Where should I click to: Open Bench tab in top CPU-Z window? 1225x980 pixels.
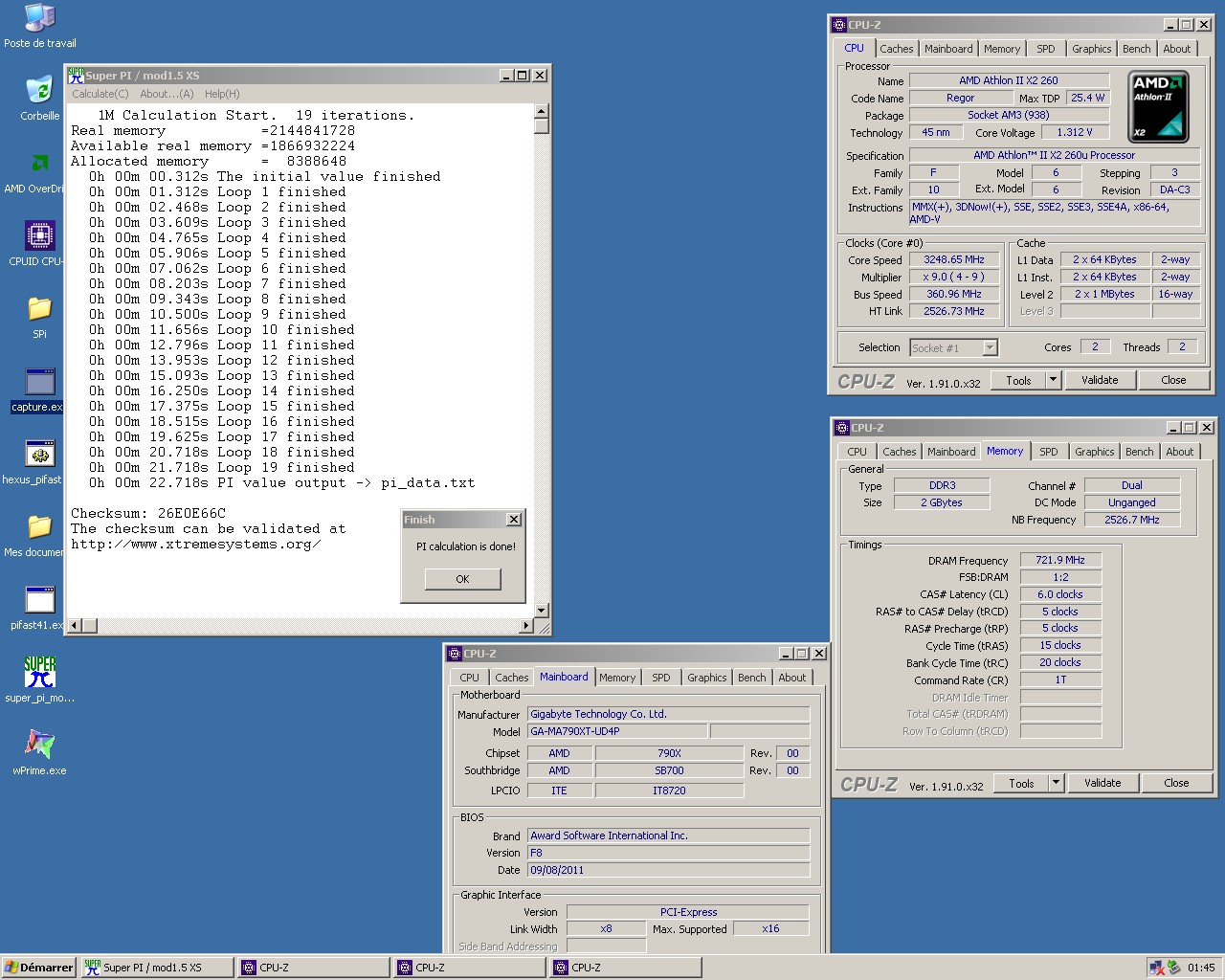coord(1137,49)
